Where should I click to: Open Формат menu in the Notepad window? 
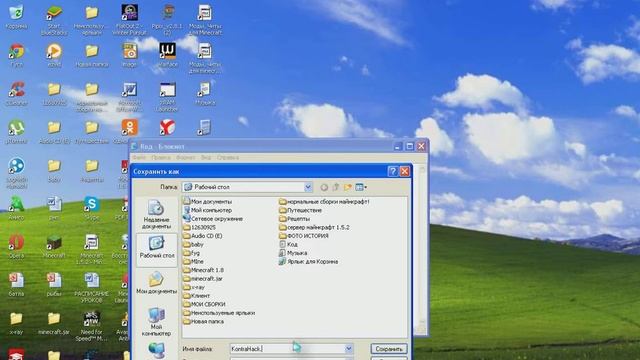[x=186, y=158]
